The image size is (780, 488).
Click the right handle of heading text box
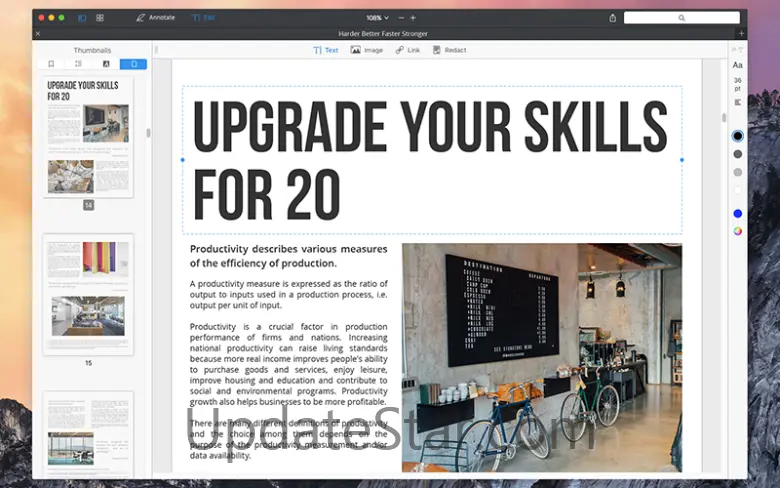[x=682, y=160]
